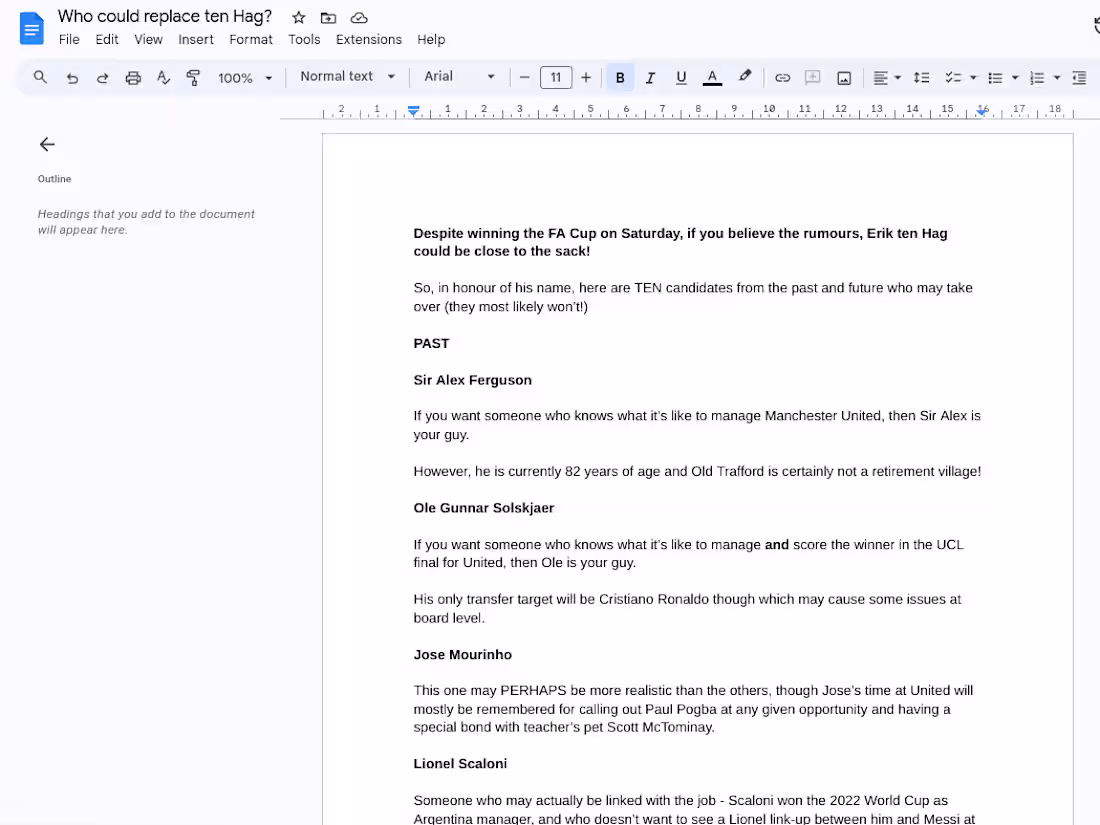Image resolution: width=1100 pixels, height=825 pixels.
Task: Toggle bold formatting
Action: (x=620, y=78)
